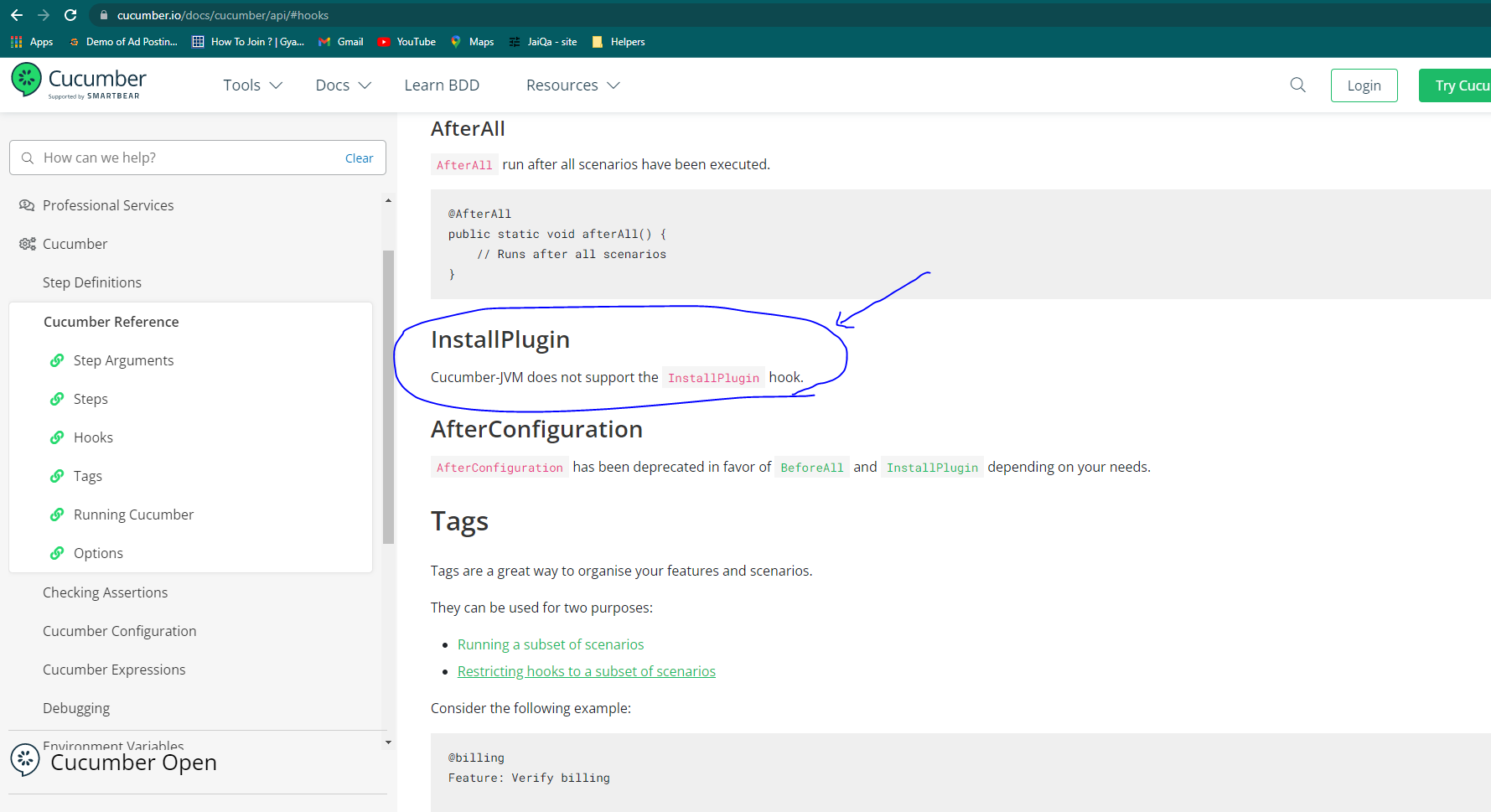Viewport: 1491px width, 812px height.
Task: Click the padlock site info icon
Action: [x=104, y=15]
